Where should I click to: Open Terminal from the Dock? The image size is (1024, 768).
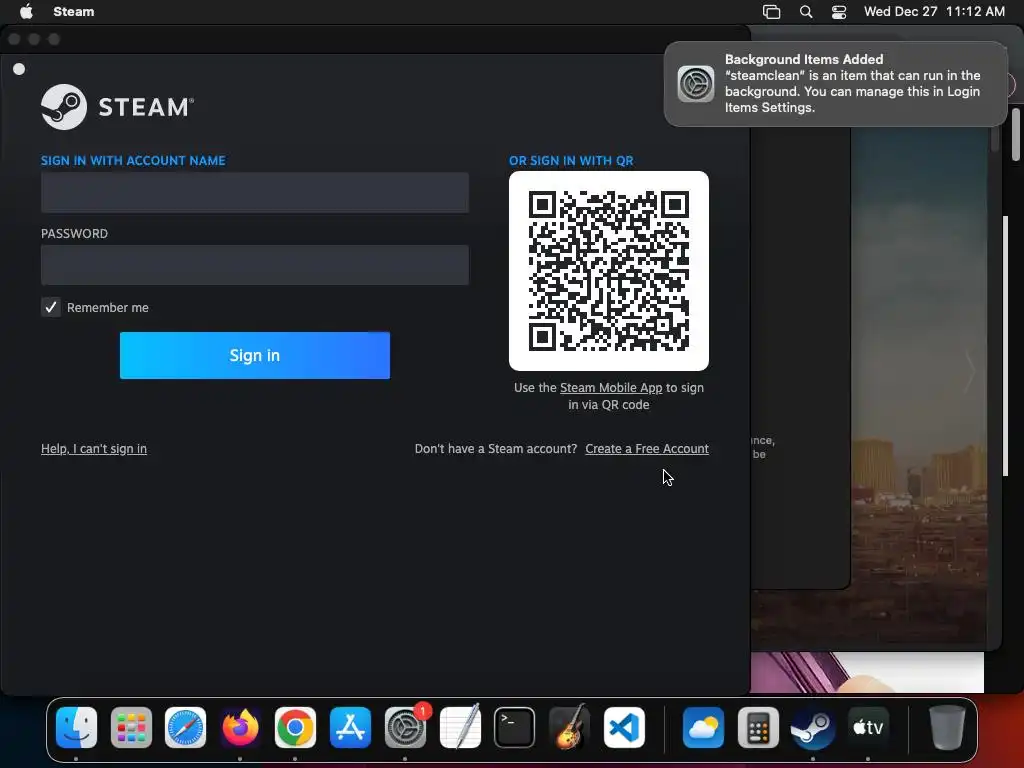click(x=515, y=728)
